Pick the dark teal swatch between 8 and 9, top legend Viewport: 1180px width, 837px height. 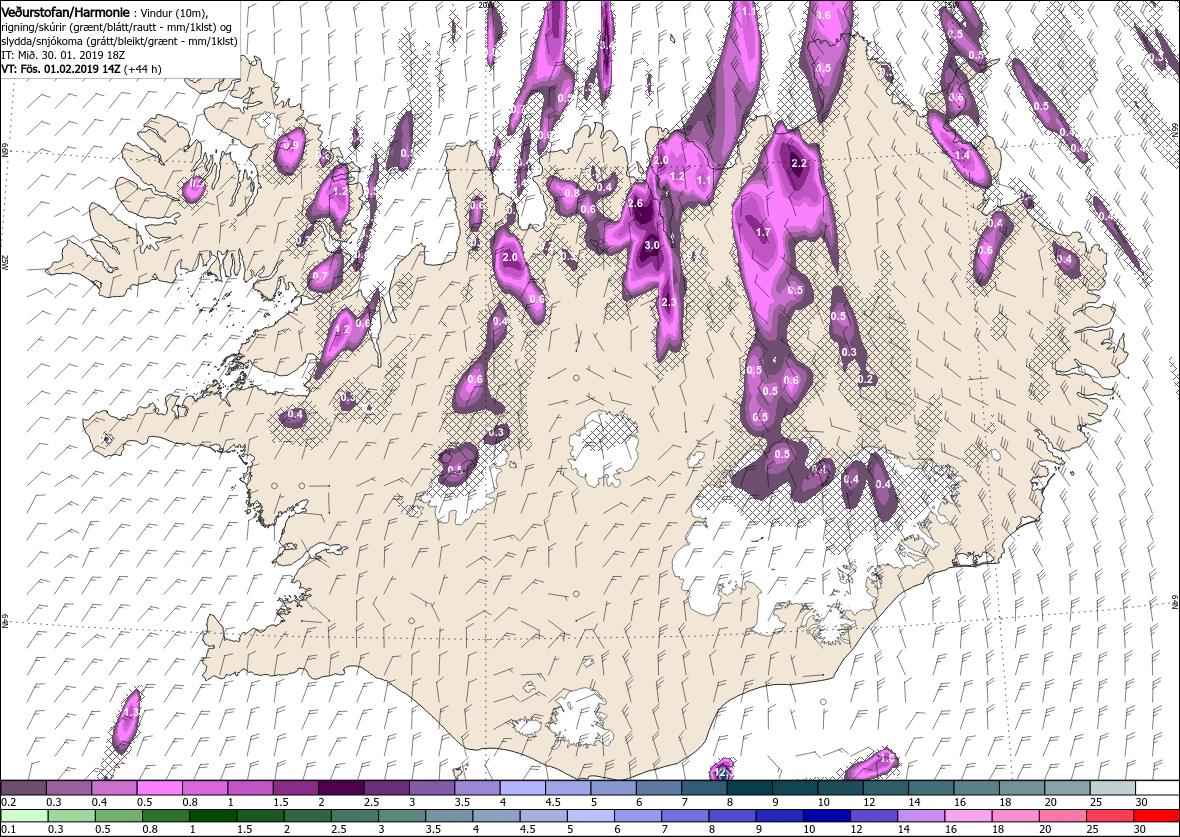click(x=749, y=788)
